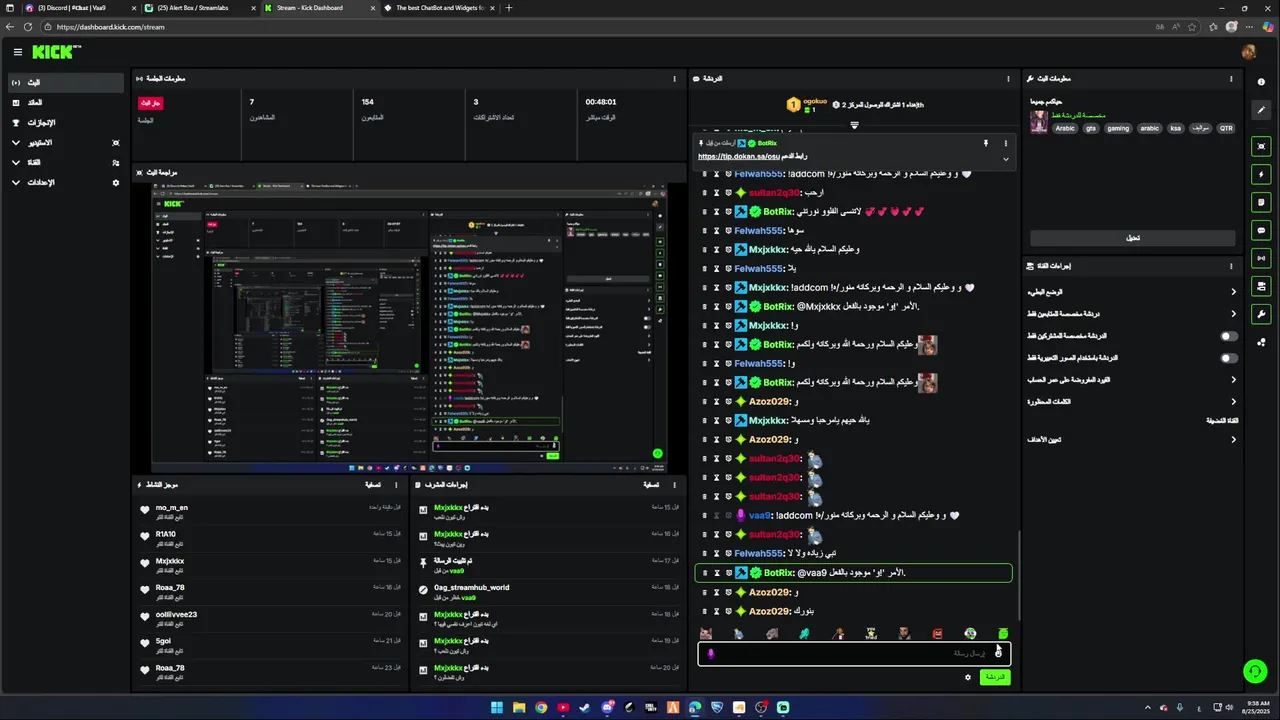The width and height of the screenshot is (1280, 720).
Task: Open channel actions panel three-dot menu
Action: point(1231,266)
